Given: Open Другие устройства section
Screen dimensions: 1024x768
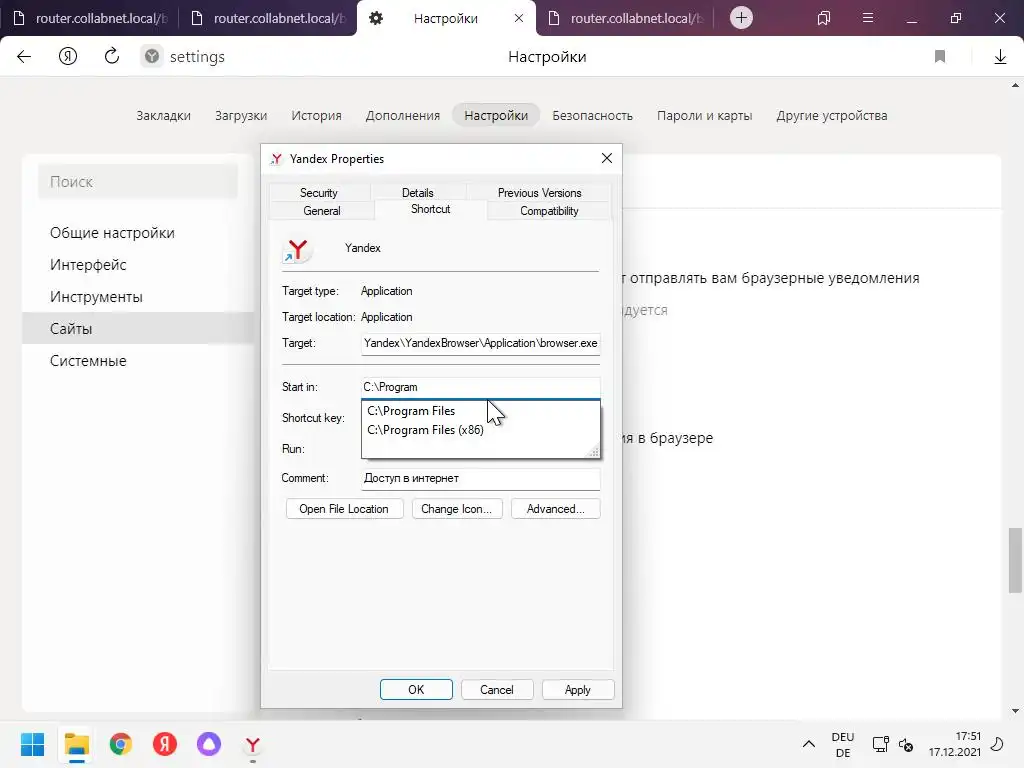Looking at the screenshot, I should point(831,116).
